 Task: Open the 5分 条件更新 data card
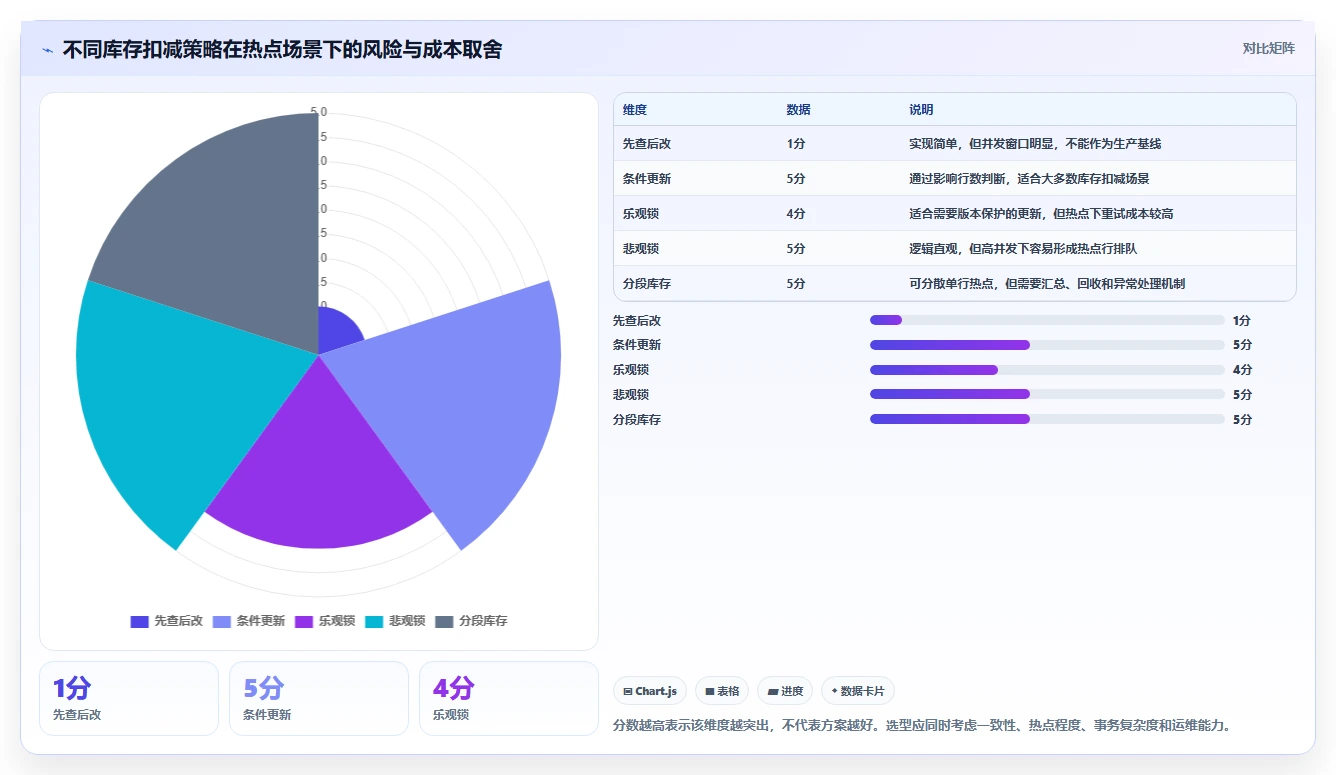(319, 698)
